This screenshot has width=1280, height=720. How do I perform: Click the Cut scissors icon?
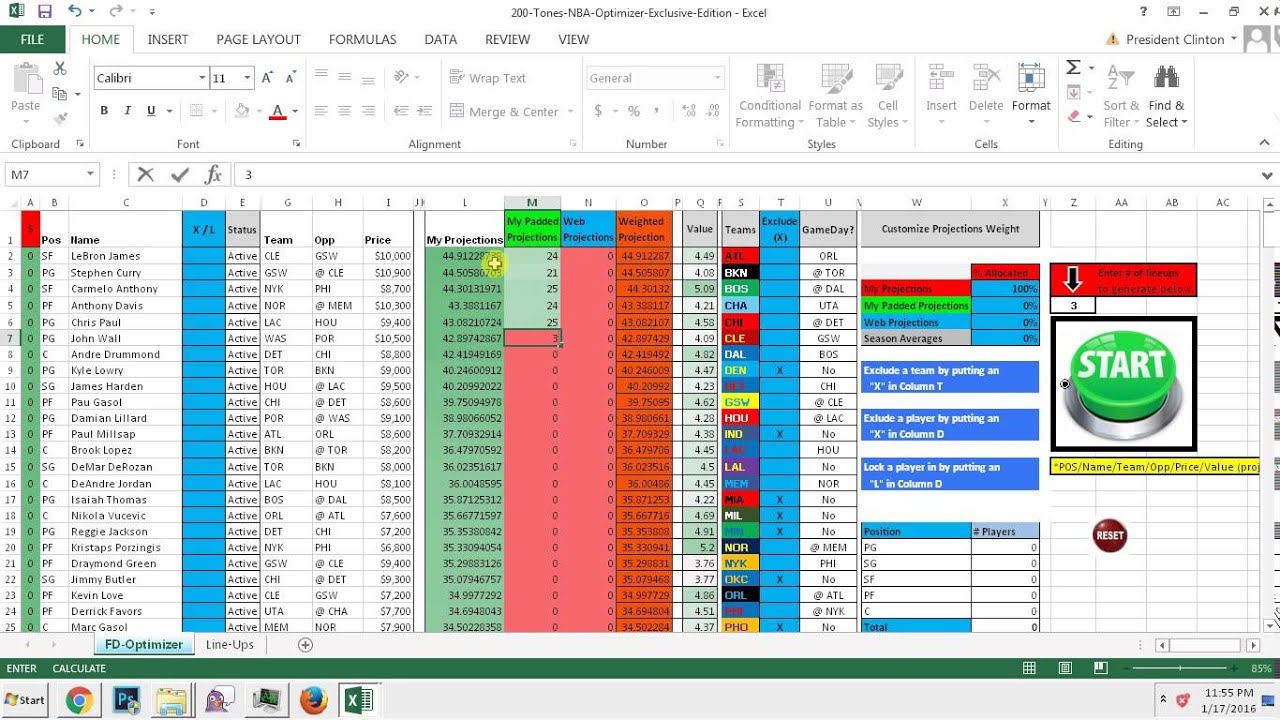coord(60,69)
